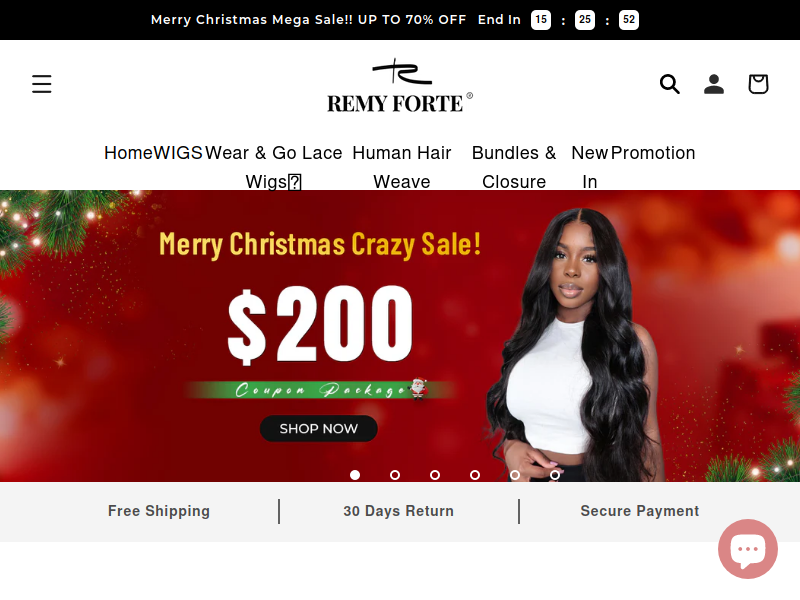Click the Remy Forte logo

click(x=400, y=85)
